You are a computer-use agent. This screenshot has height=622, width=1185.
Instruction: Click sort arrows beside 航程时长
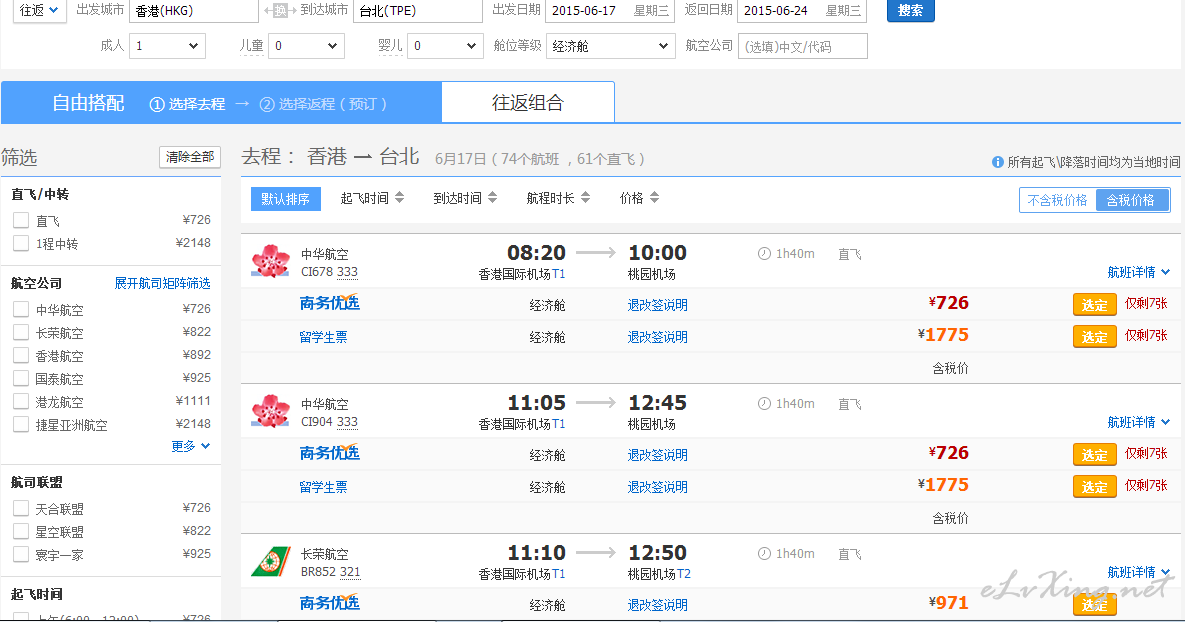pyautogui.click(x=586, y=198)
